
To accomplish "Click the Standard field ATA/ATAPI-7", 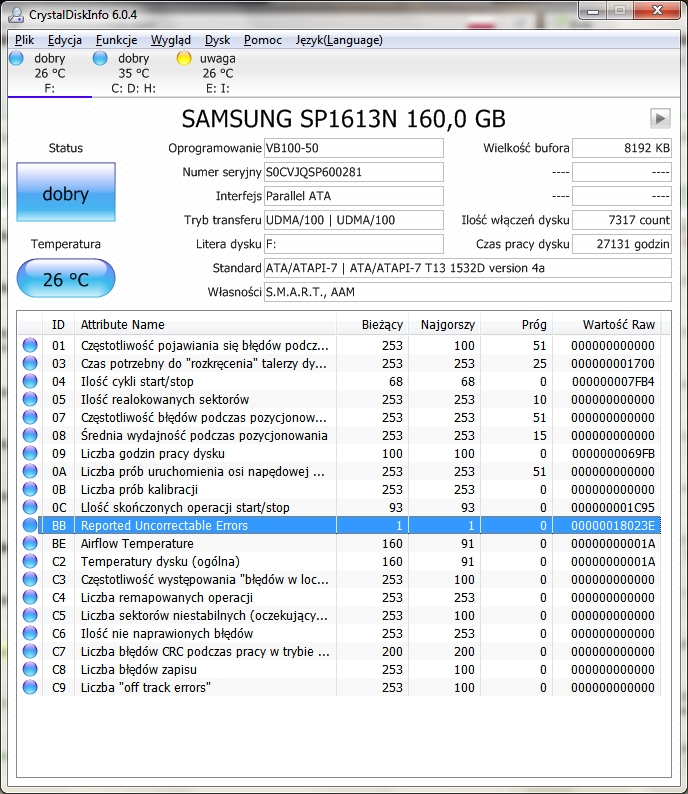I will click(x=468, y=268).
